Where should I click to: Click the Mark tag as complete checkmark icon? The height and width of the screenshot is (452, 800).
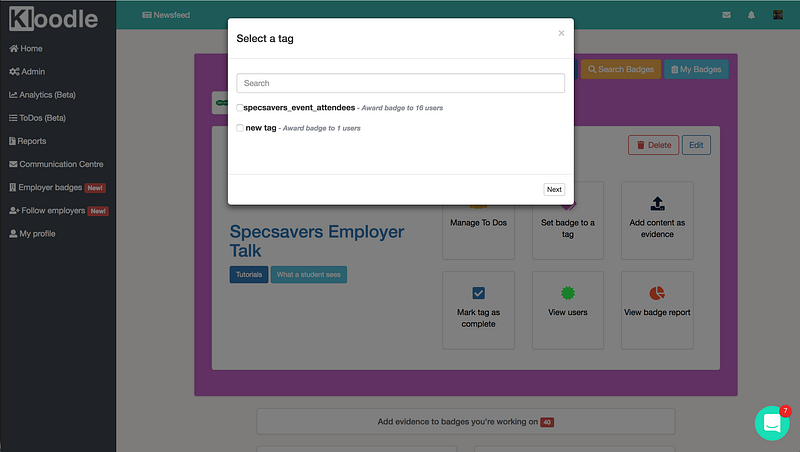(479, 293)
